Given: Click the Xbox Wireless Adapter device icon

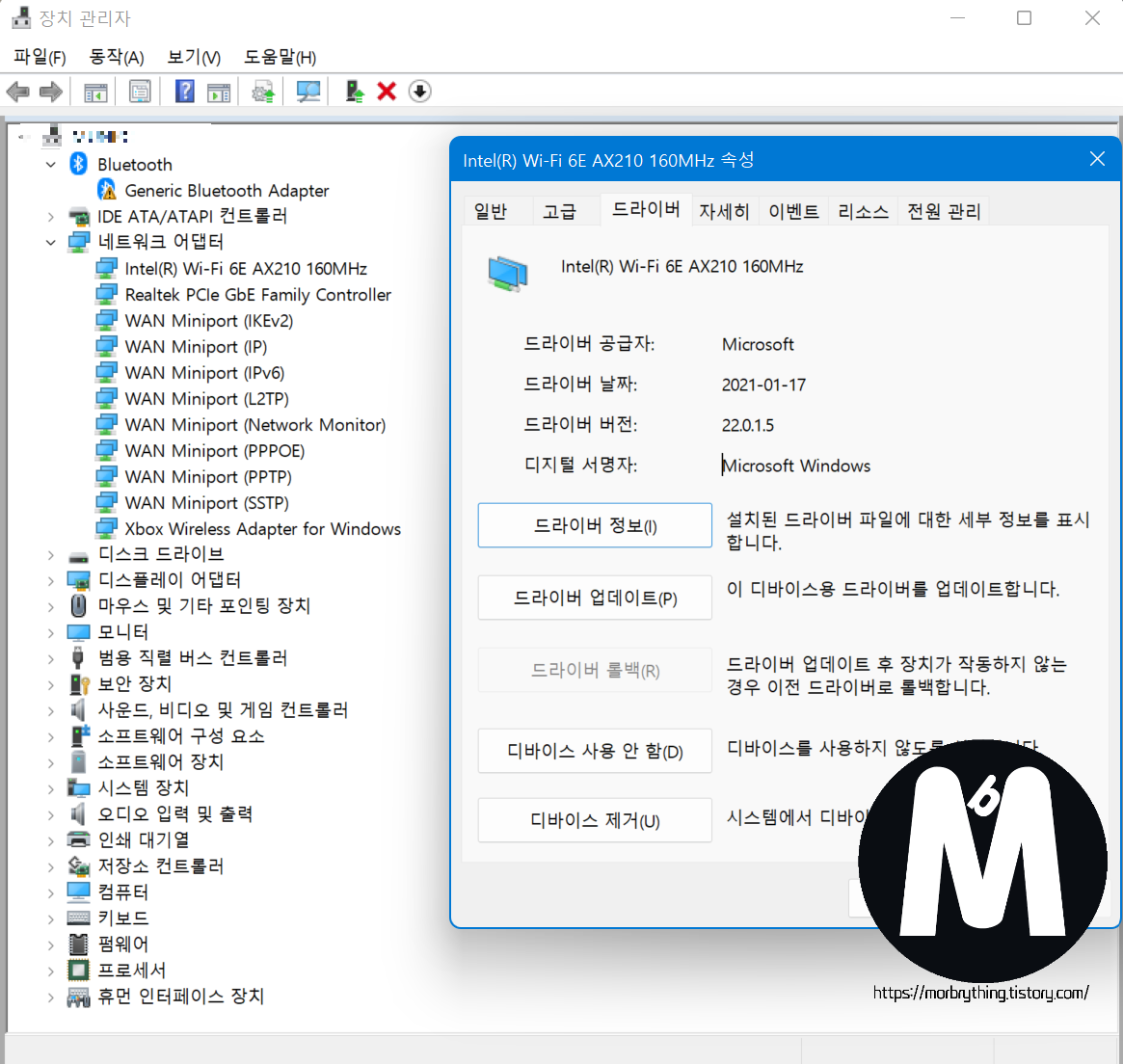Looking at the screenshot, I should click(x=106, y=528).
